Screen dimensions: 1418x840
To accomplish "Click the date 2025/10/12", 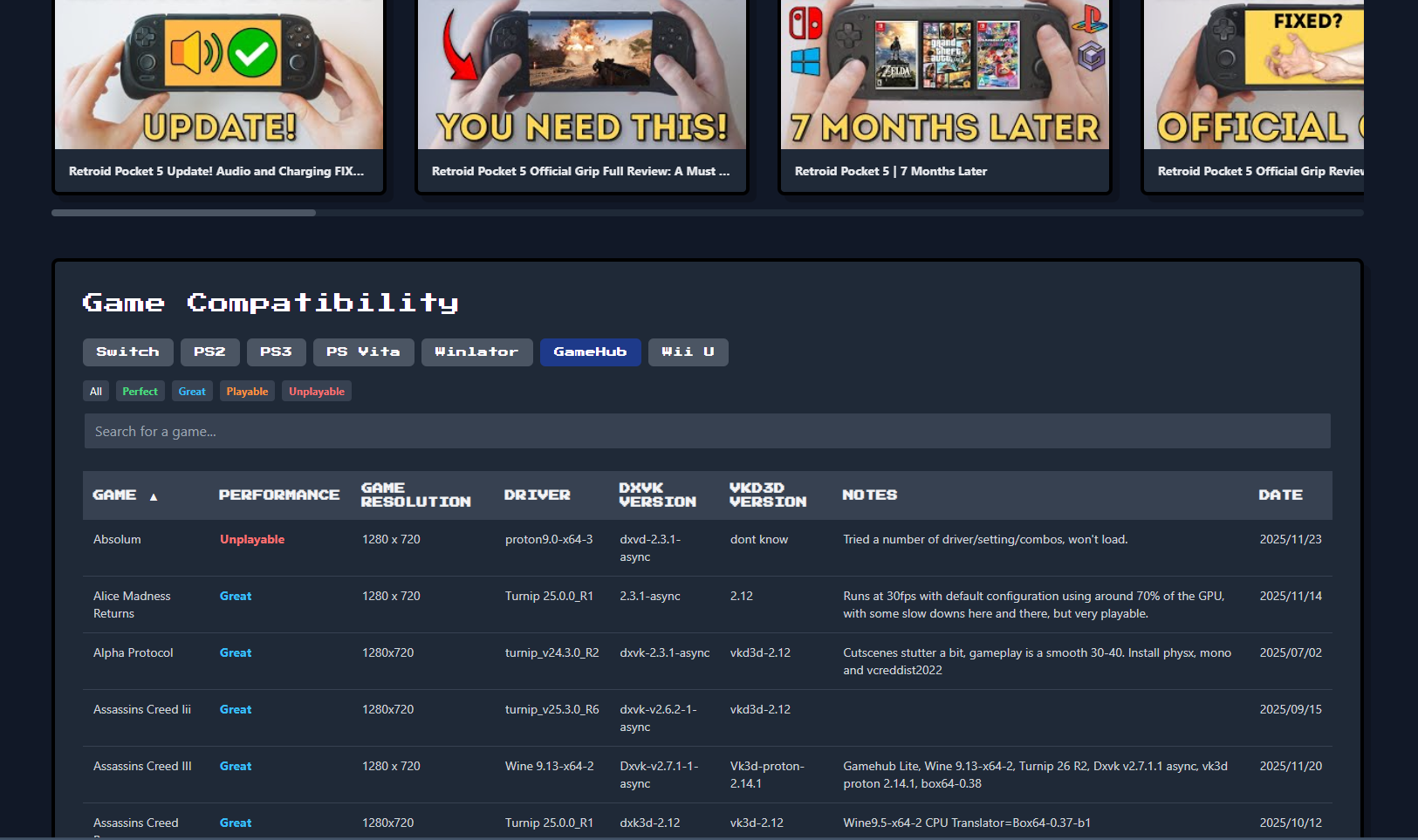I will [1291, 823].
